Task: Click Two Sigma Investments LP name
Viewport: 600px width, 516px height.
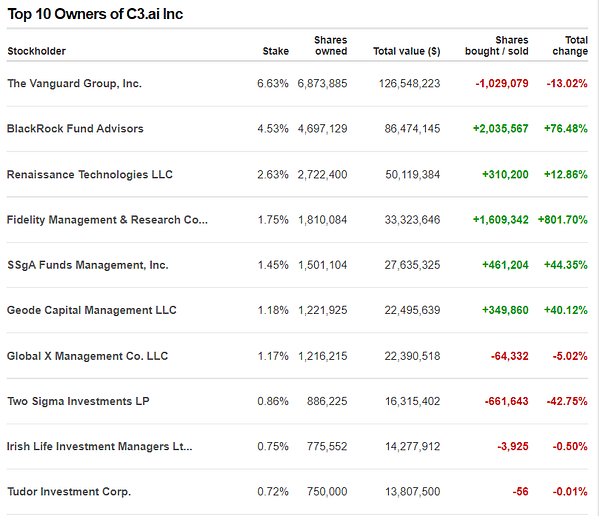Action: (x=78, y=401)
